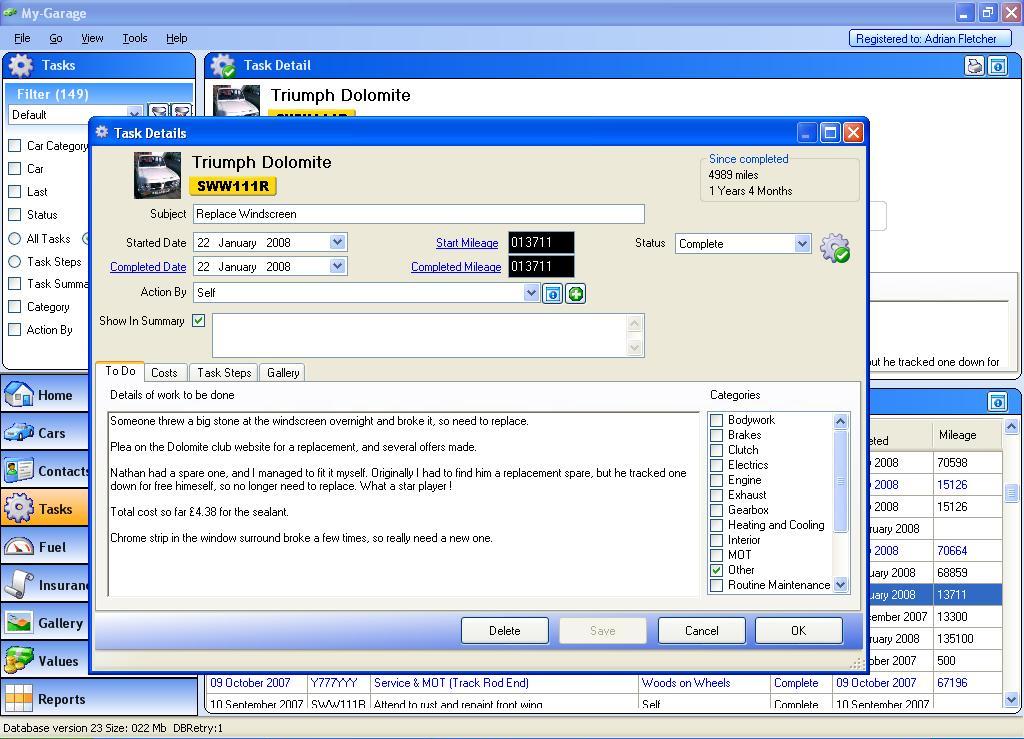This screenshot has height=739, width=1024.
Task: Go to Gallery in the sidebar
Action: 45,623
